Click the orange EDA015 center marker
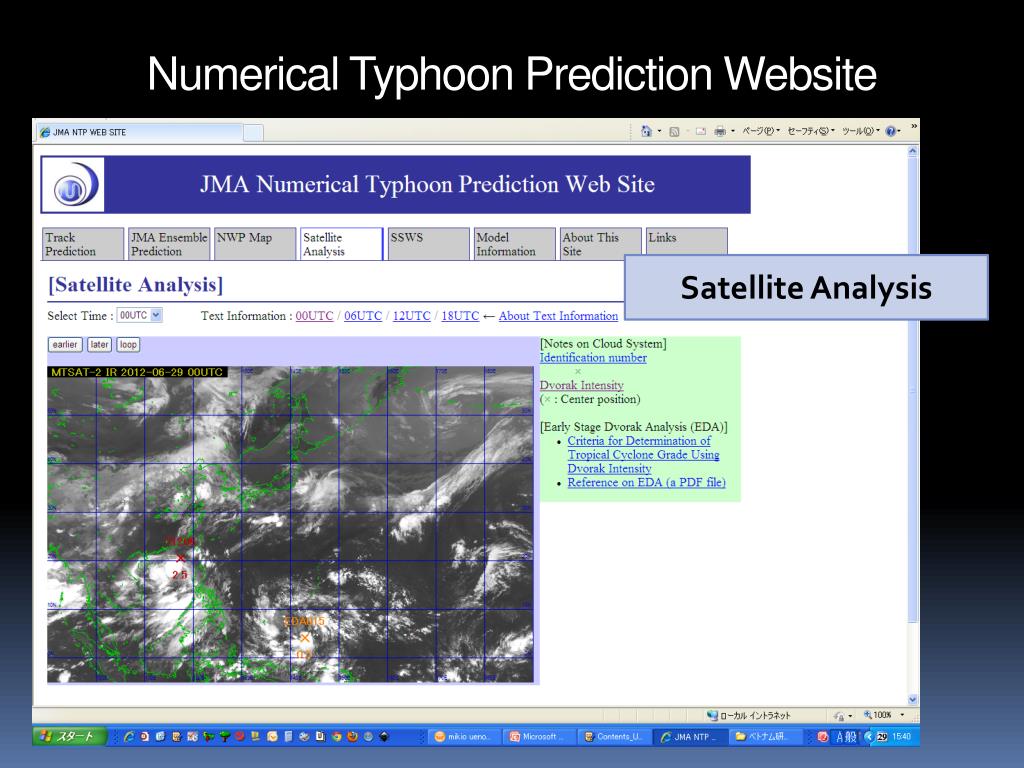 304,637
